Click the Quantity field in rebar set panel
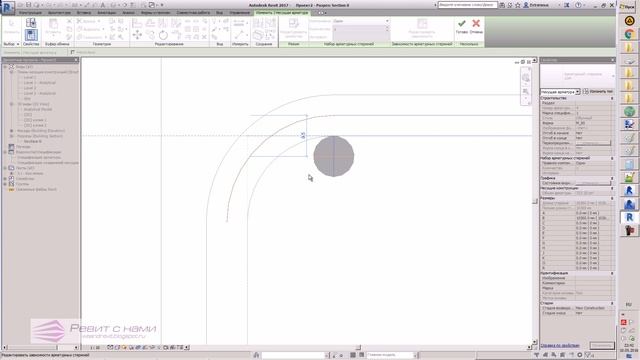640x360 pixels. 361,29
